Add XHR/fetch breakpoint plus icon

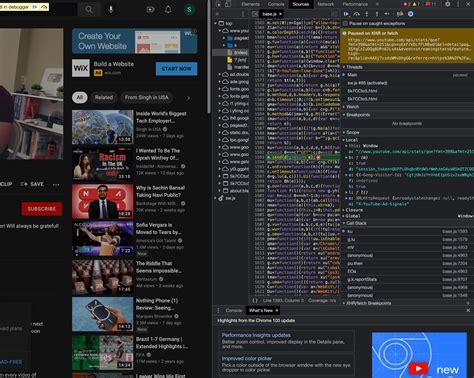click(x=468, y=303)
